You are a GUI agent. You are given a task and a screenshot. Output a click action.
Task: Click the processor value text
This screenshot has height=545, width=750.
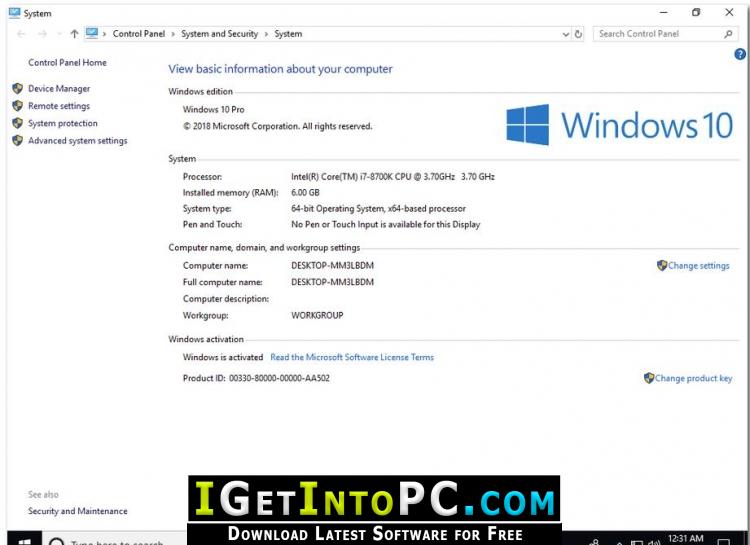[393, 177]
